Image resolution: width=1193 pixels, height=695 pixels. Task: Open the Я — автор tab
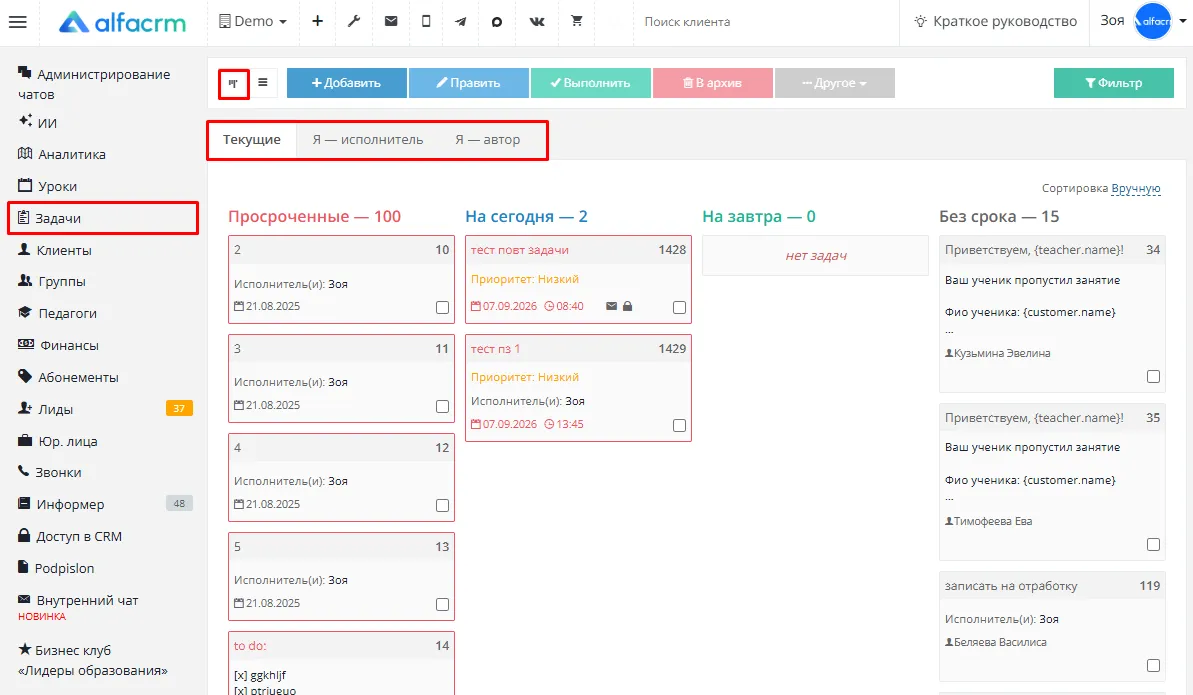click(x=488, y=139)
